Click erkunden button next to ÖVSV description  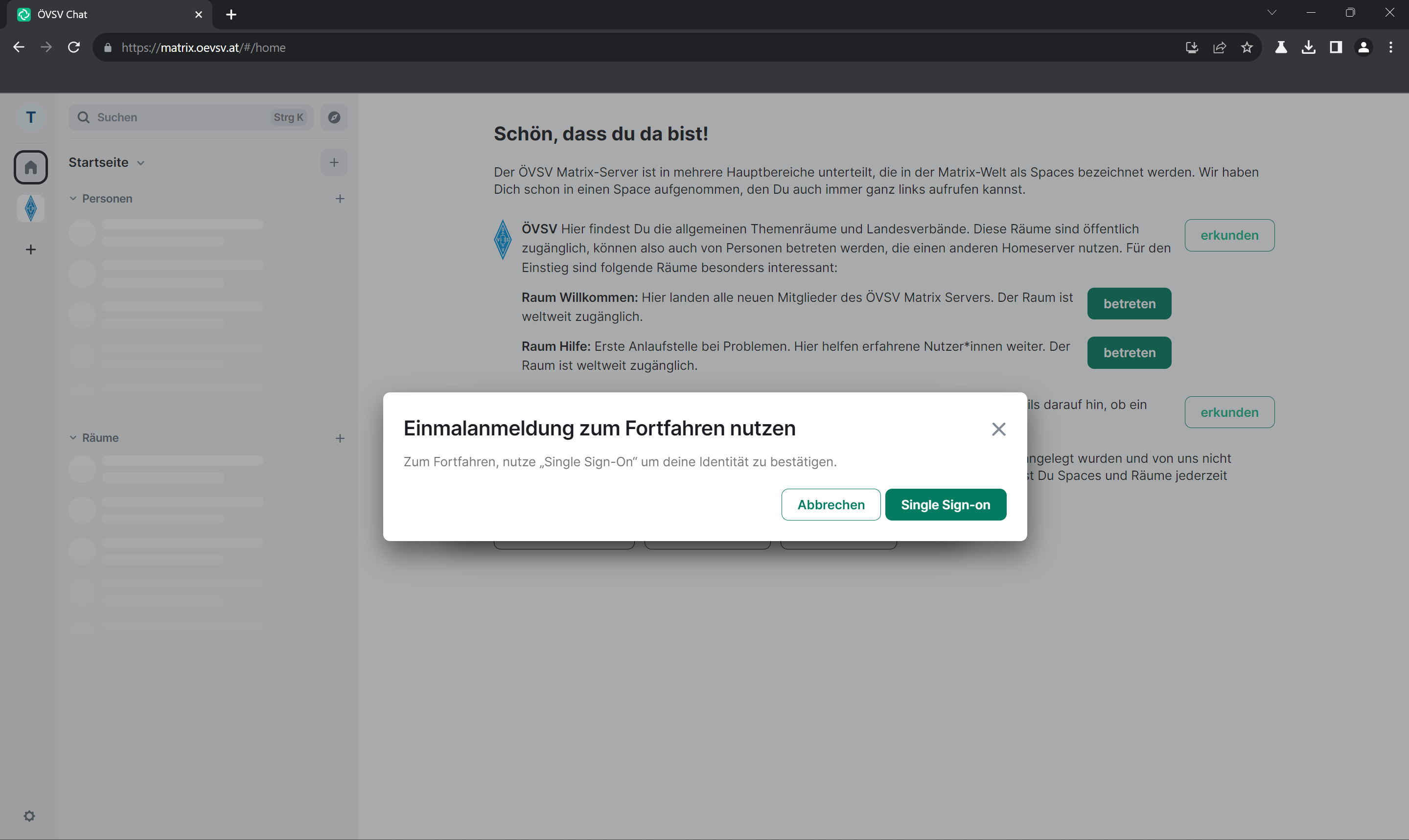click(1229, 235)
